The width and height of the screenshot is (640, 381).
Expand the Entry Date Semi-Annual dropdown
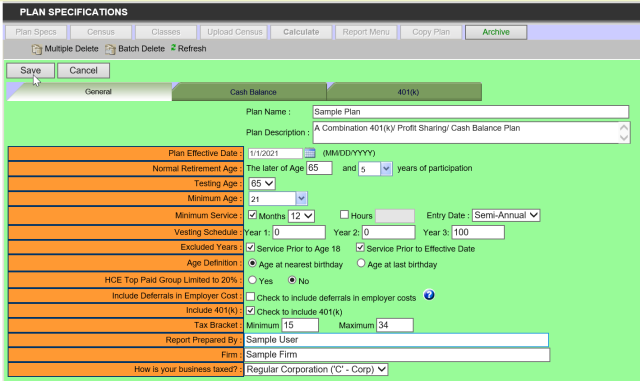click(506, 215)
